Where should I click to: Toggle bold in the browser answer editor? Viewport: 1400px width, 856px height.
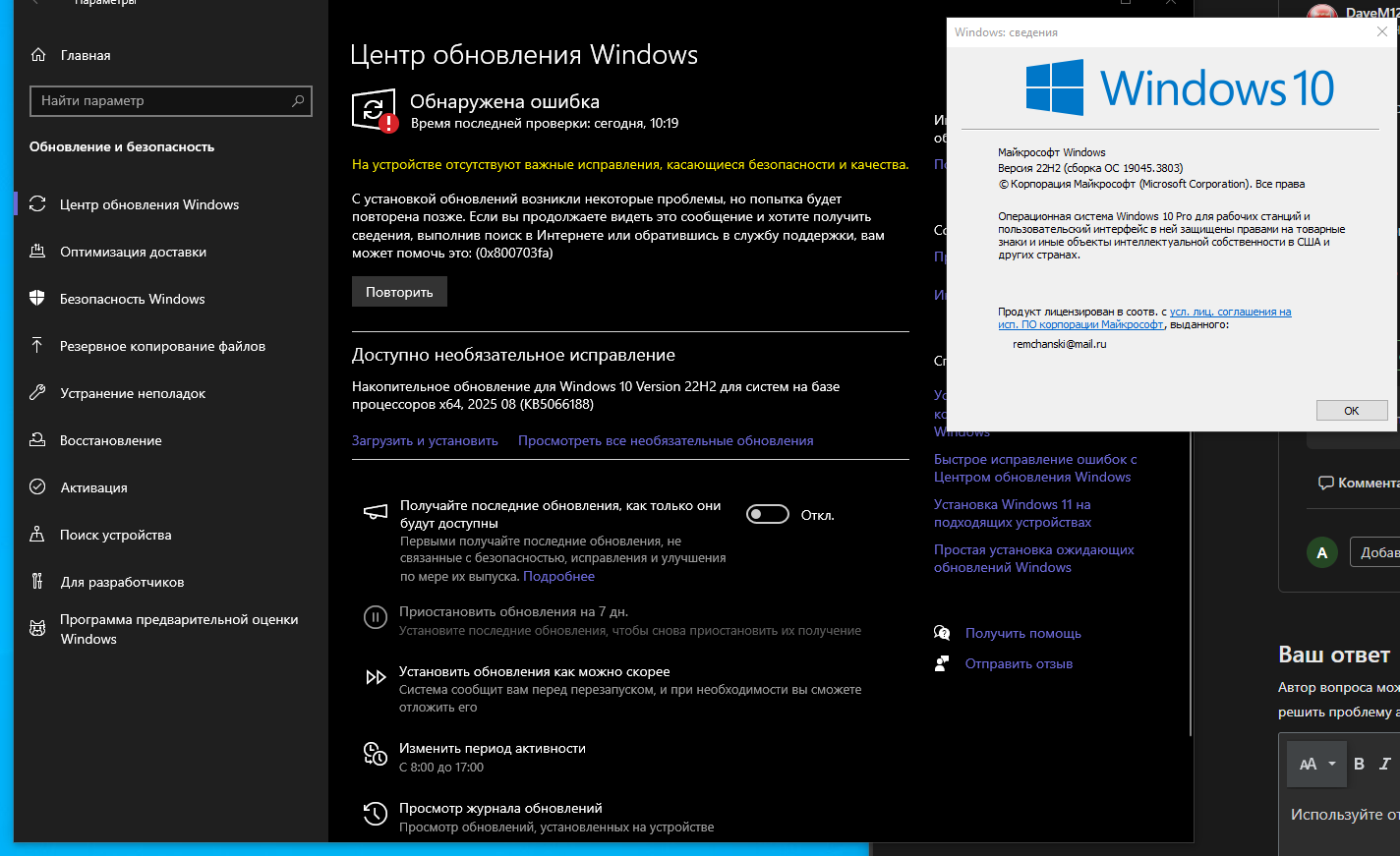[x=1359, y=764]
